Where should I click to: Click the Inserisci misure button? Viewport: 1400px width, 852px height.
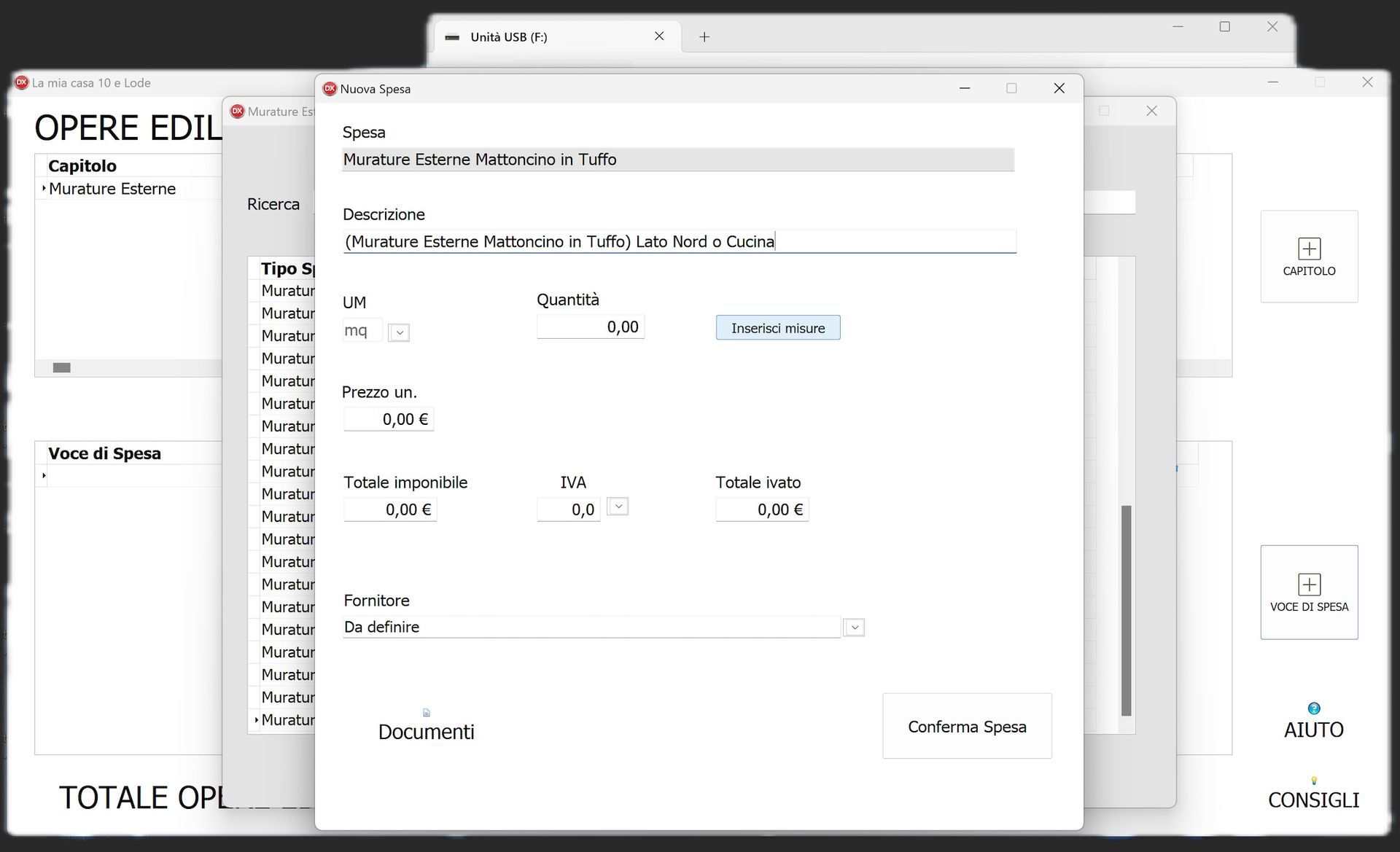tap(778, 328)
